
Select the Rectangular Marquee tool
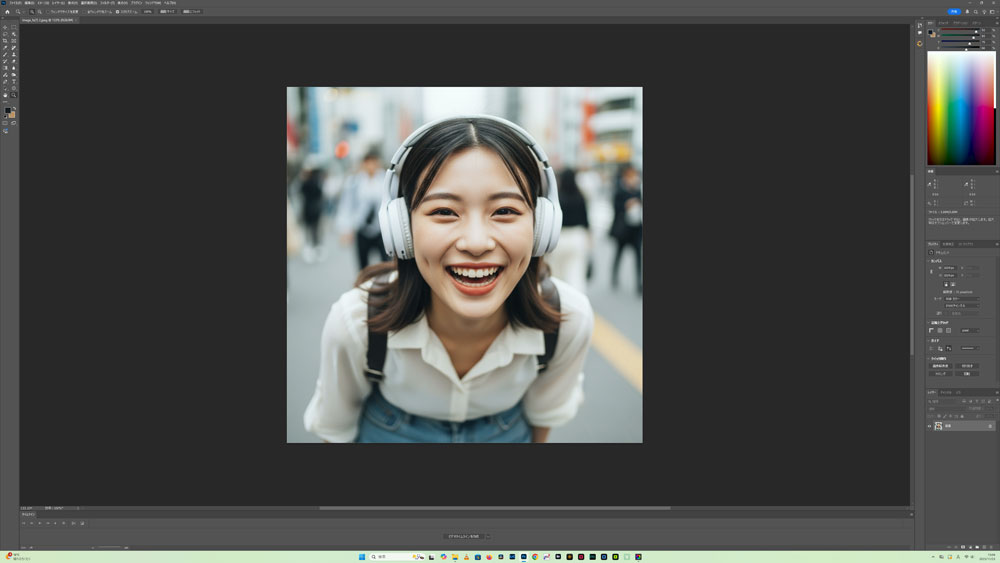pyautogui.click(x=13, y=27)
